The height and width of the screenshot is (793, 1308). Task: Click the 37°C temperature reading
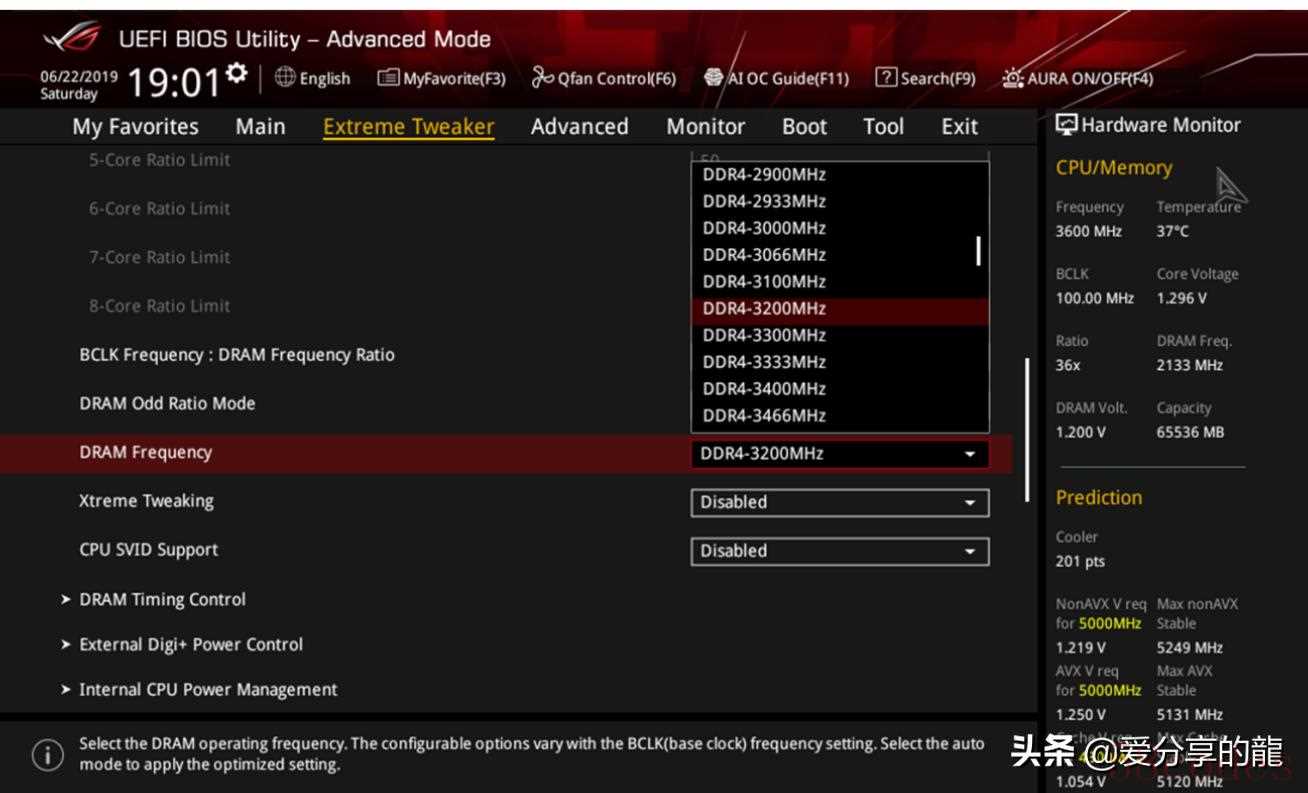point(1173,231)
